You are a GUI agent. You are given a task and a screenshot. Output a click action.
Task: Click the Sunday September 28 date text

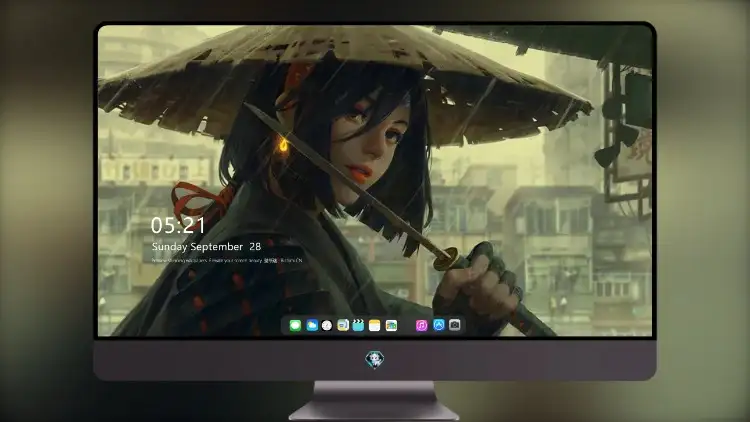click(206, 246)
